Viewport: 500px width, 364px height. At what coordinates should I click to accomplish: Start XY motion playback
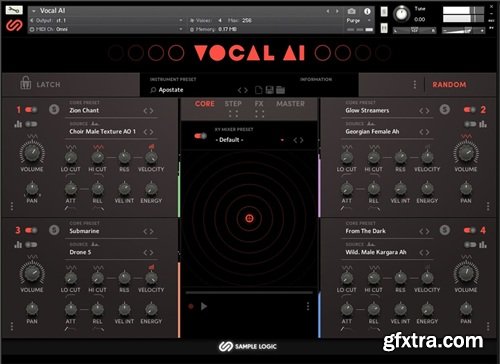[x=204, y=306]
